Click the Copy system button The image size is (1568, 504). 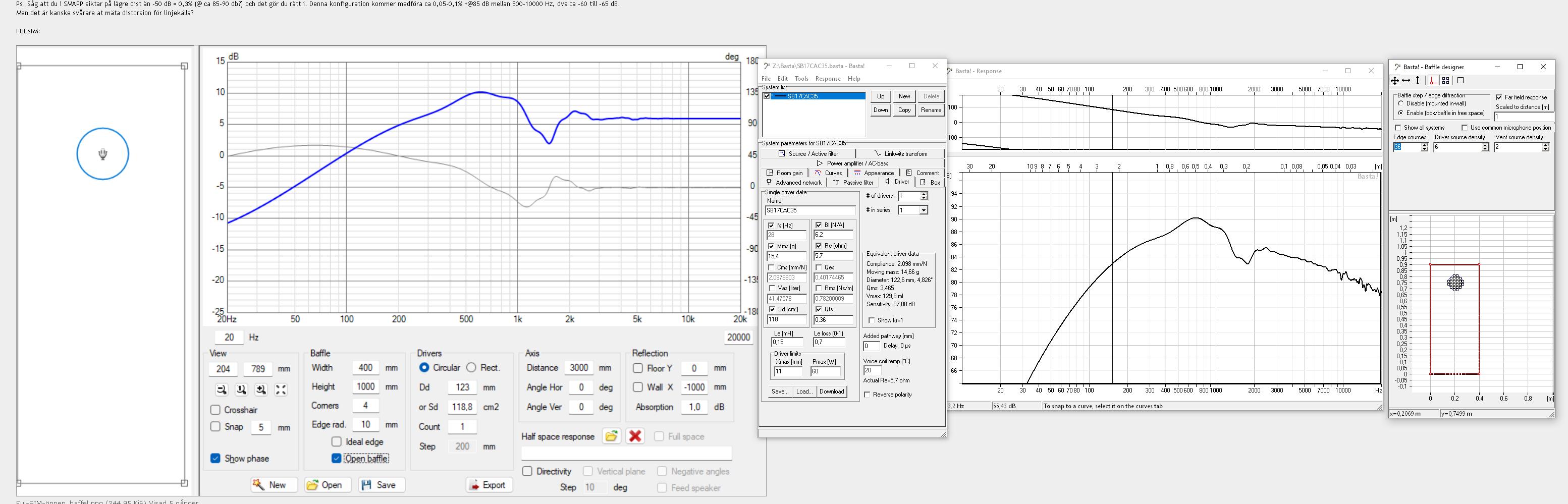click(904, 110)
